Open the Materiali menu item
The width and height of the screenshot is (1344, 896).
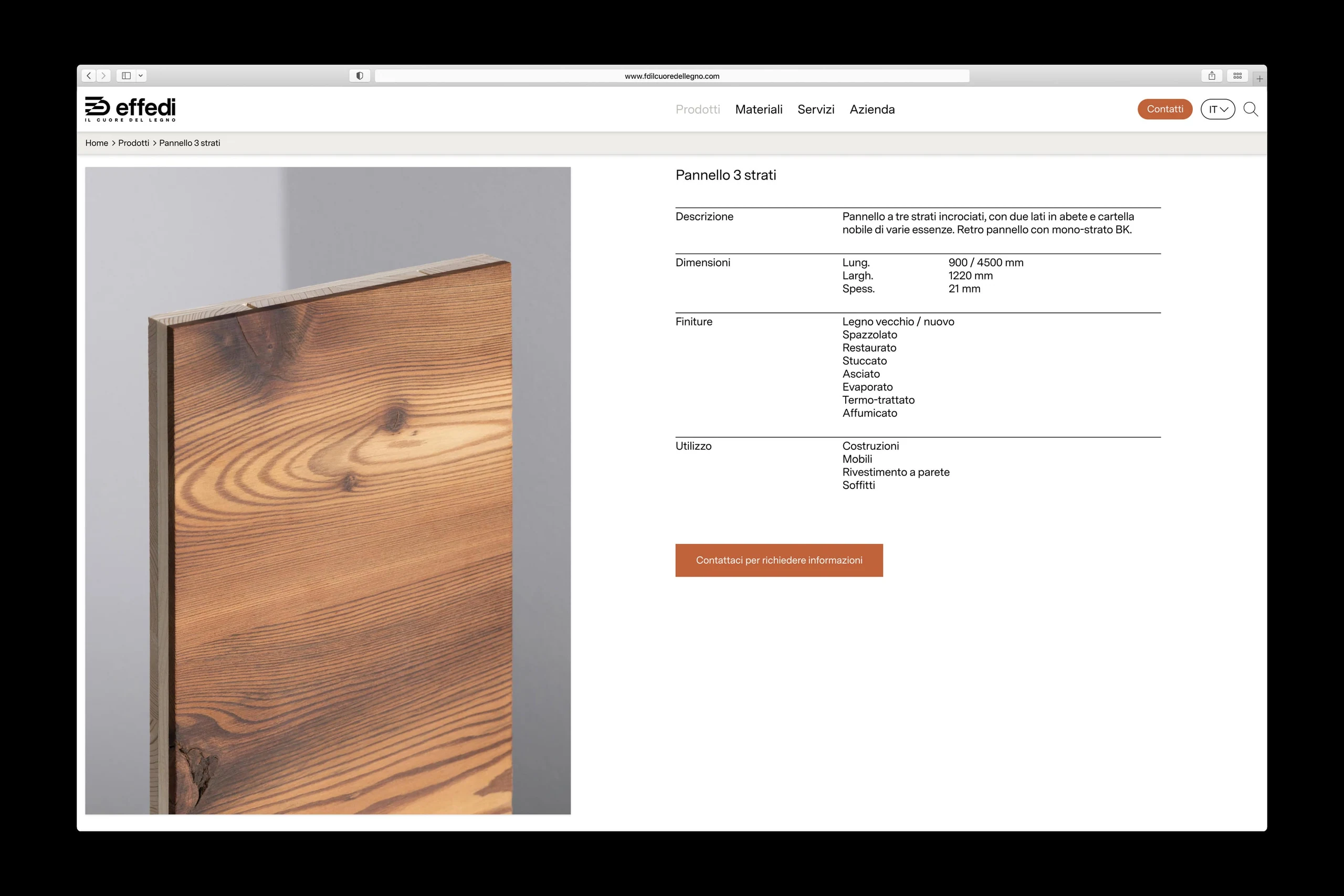[x=759, y=109]
